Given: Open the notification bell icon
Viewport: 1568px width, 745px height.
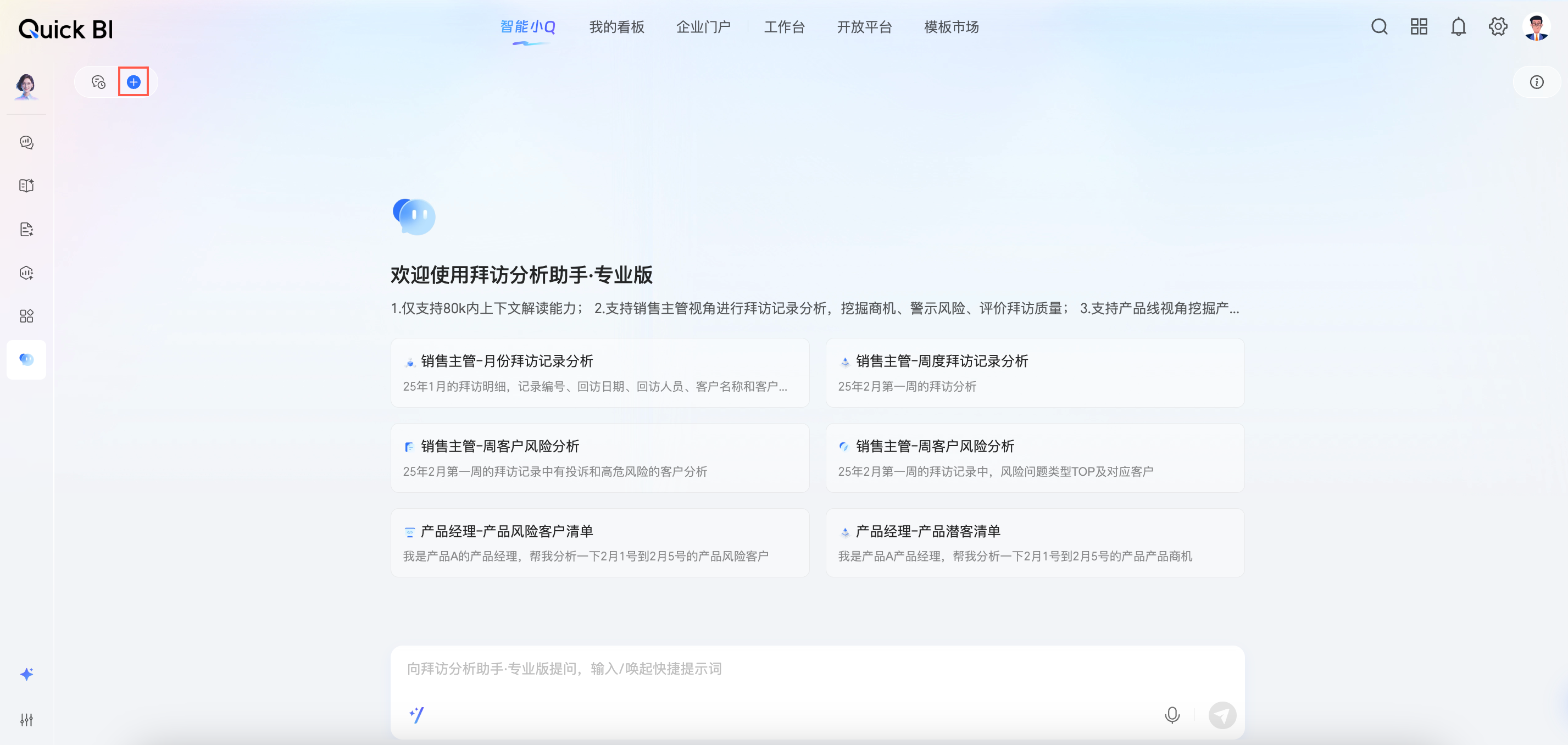Looking at the screenshot, I should (1458, 27).
